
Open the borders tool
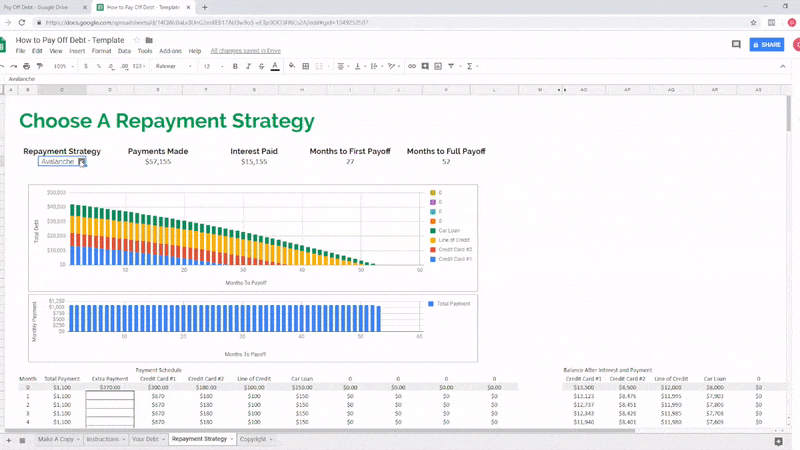(306, 66)
